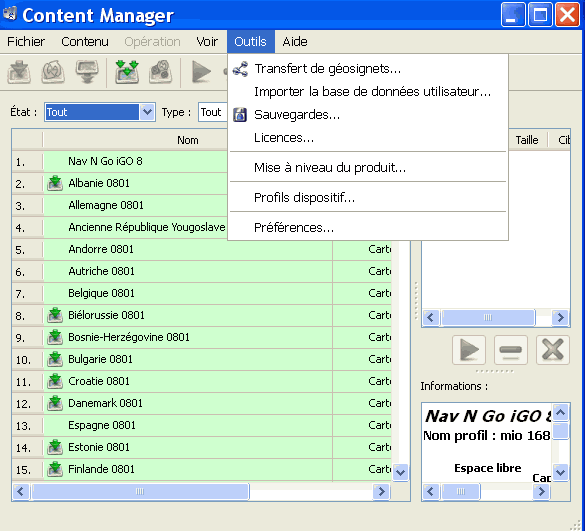Click the toolbar play/start operation arrow

pyautogui.click(x=201, y=72)
